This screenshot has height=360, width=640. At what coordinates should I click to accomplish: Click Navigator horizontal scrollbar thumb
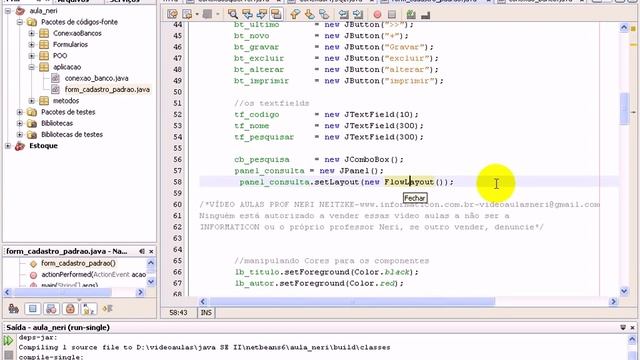[x=62, y=292]
